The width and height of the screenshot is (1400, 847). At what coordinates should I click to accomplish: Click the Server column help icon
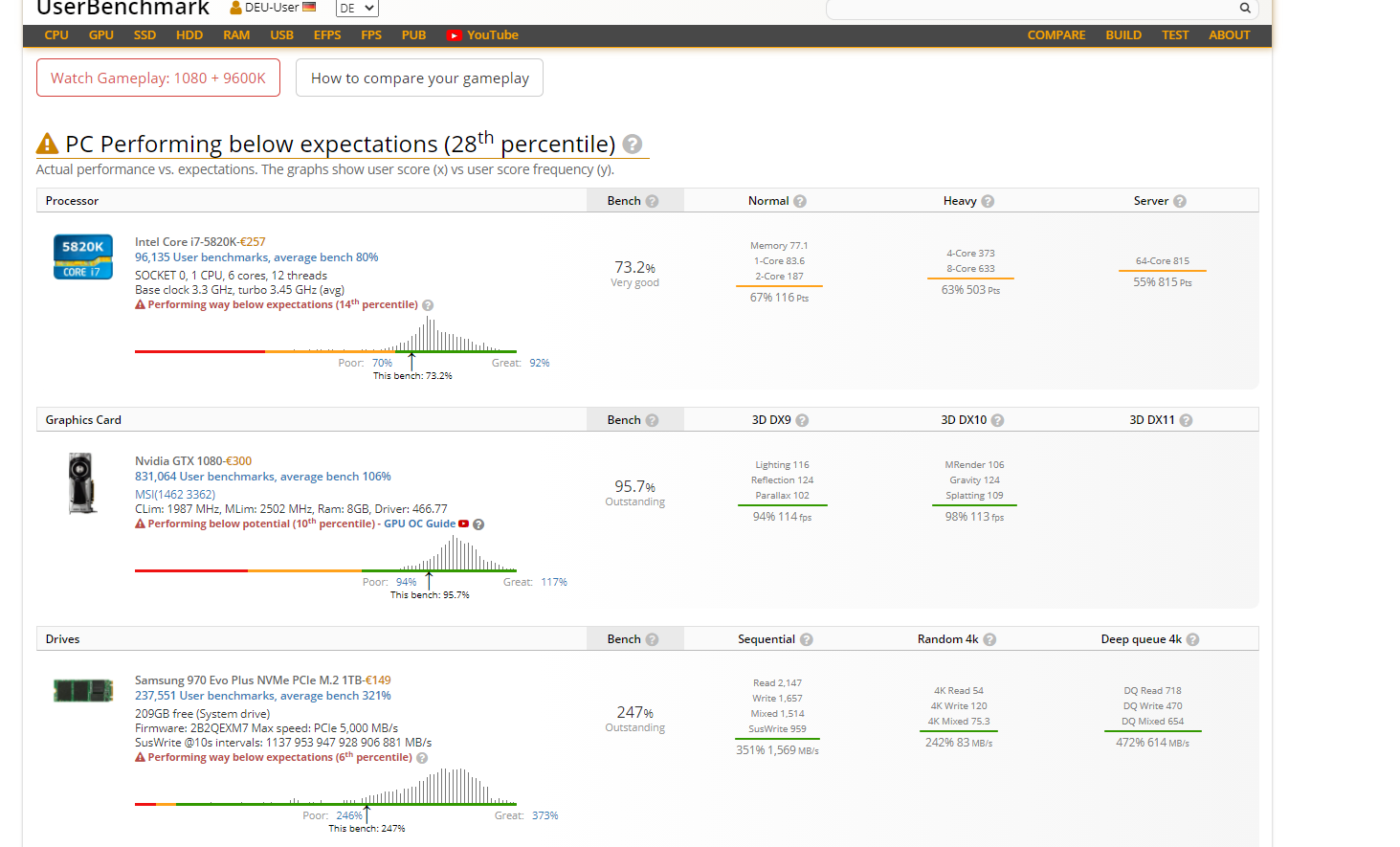[1180, 201]
